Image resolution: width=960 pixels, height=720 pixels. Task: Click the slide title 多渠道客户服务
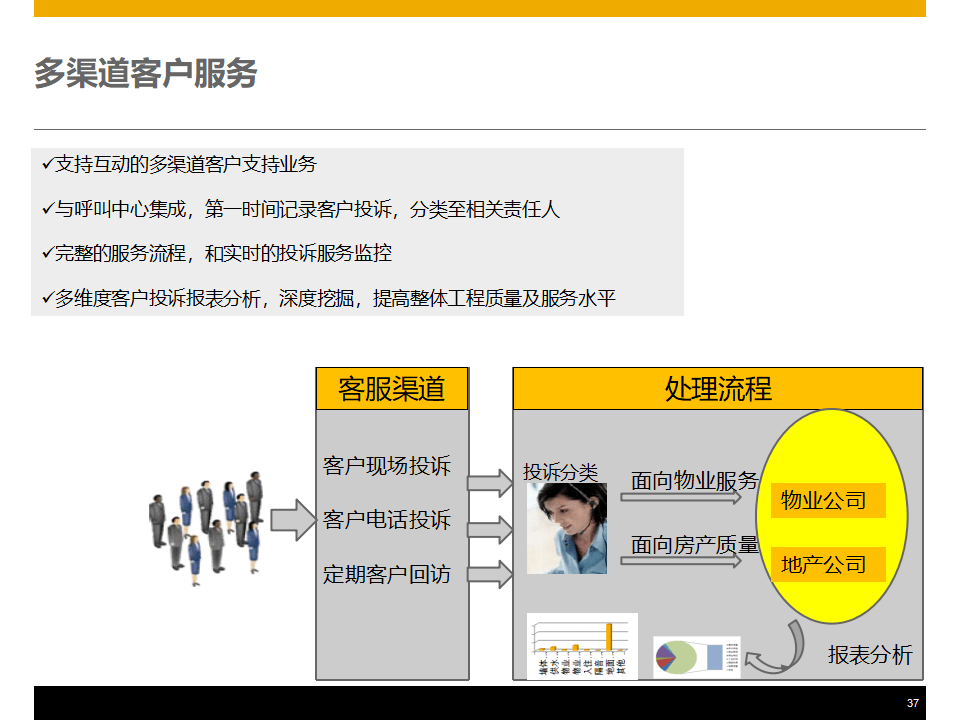pyautogui.click(x=148, y=70)
